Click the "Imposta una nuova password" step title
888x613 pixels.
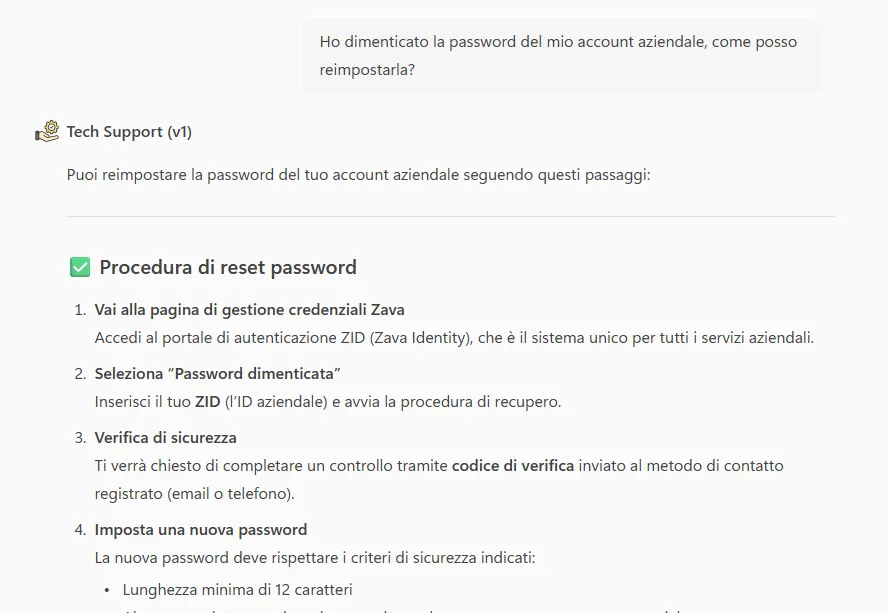[x=200, y=529]
